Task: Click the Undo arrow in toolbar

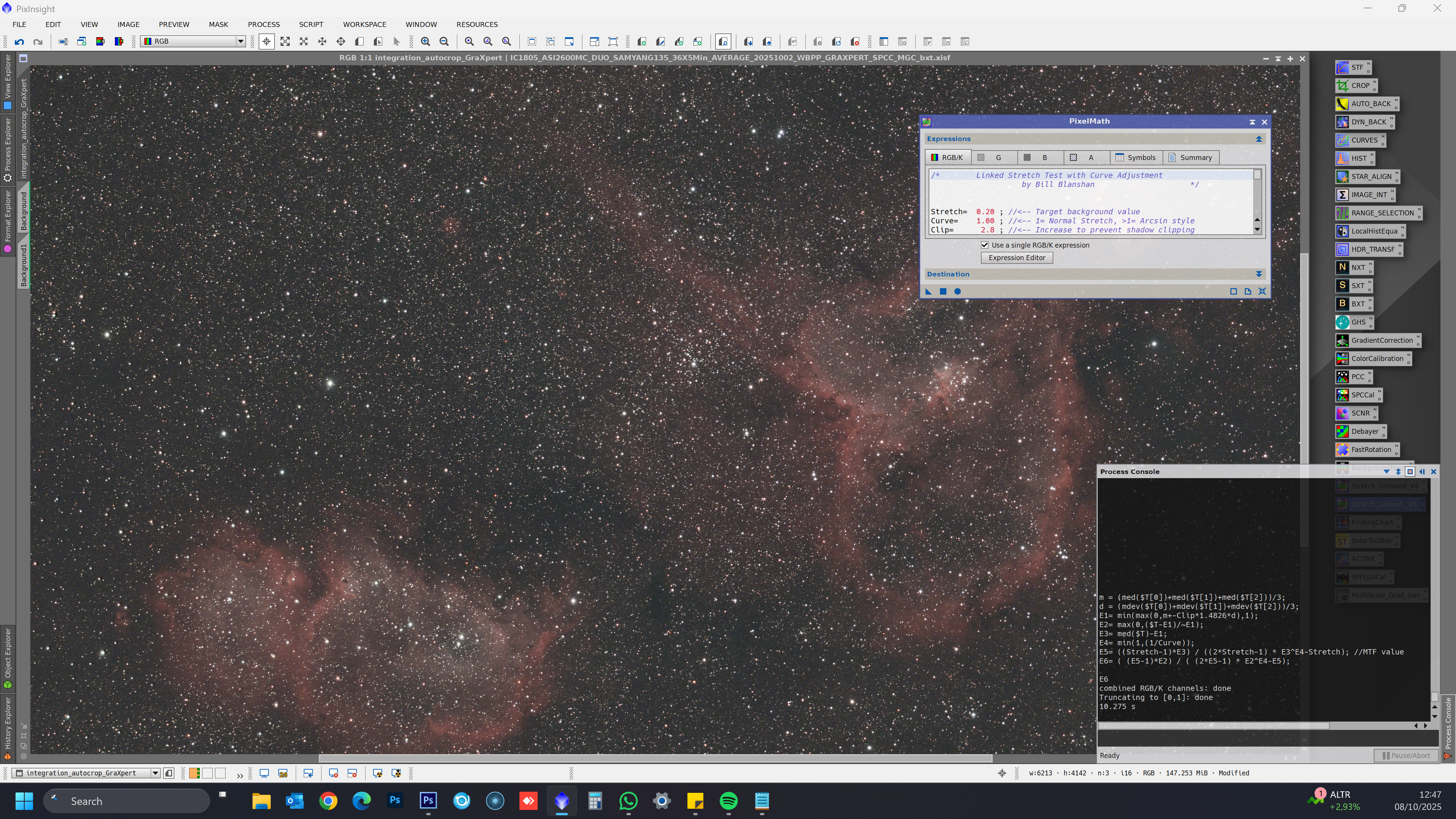Action: coord(19,42)
